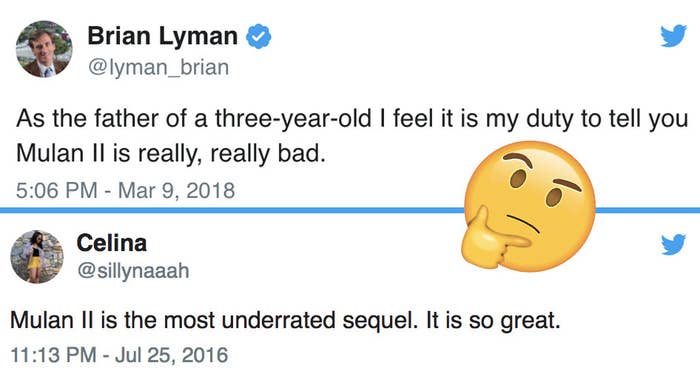The image size is (700, 377).
Task: Open the 11:13 PM - Jul 25, 2016 timestamp
Action: pos(119,355)
